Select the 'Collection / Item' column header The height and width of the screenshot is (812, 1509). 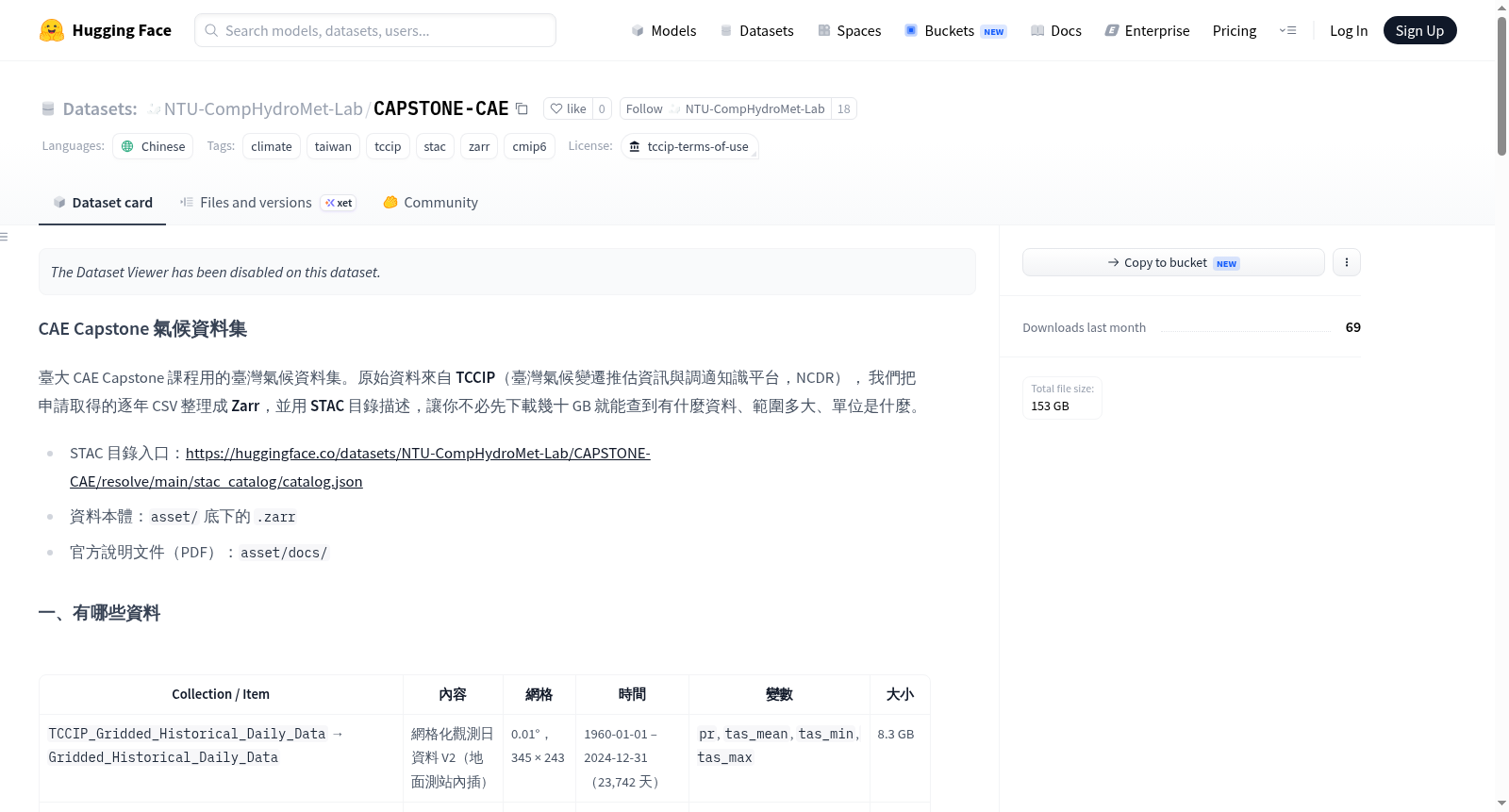(x=221, y=694)
